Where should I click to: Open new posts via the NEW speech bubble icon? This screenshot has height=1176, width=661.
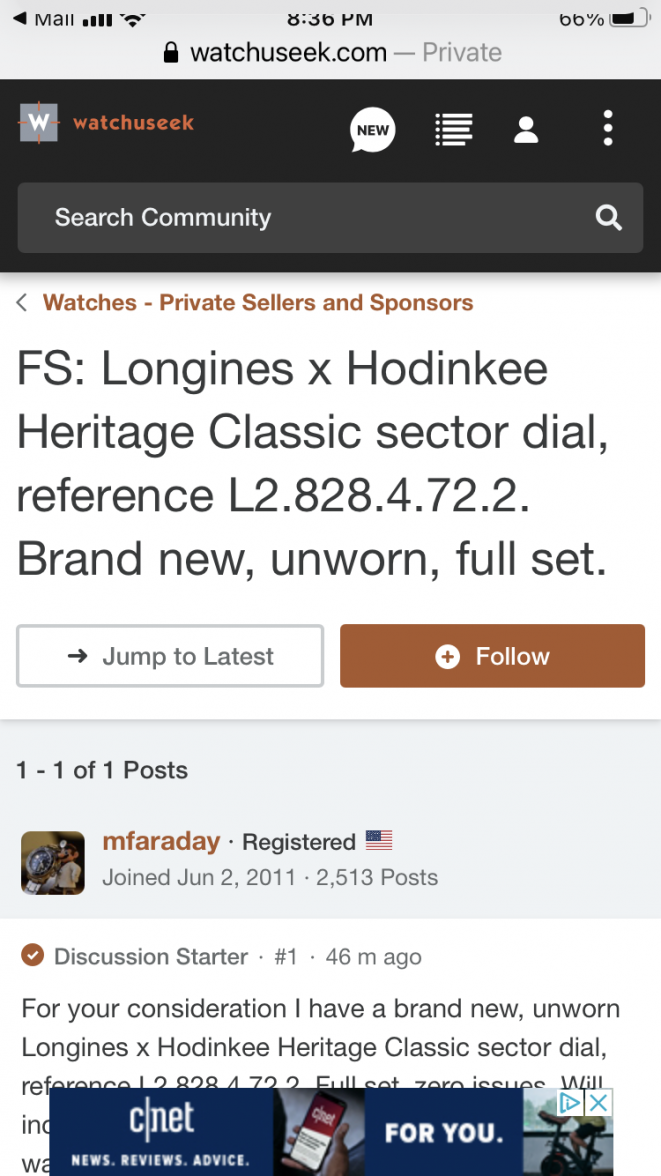(371, 129)
